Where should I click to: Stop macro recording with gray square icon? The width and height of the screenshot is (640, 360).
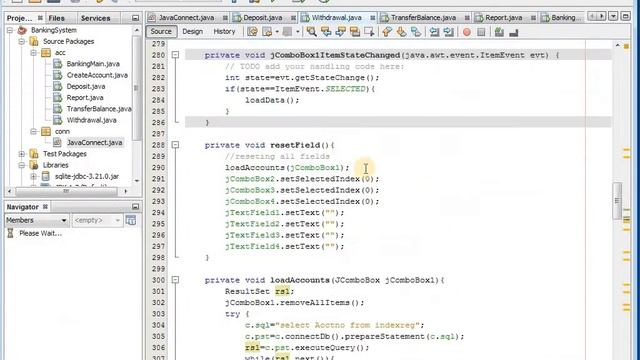click(481, 32)
